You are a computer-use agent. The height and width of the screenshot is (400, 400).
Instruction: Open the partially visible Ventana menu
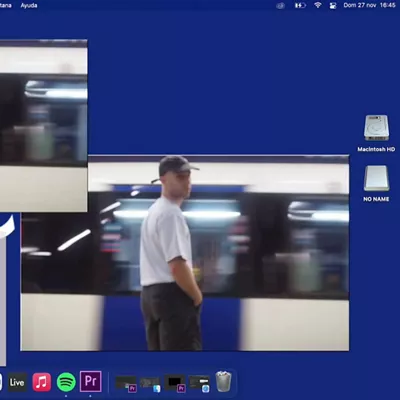(6, 5)
